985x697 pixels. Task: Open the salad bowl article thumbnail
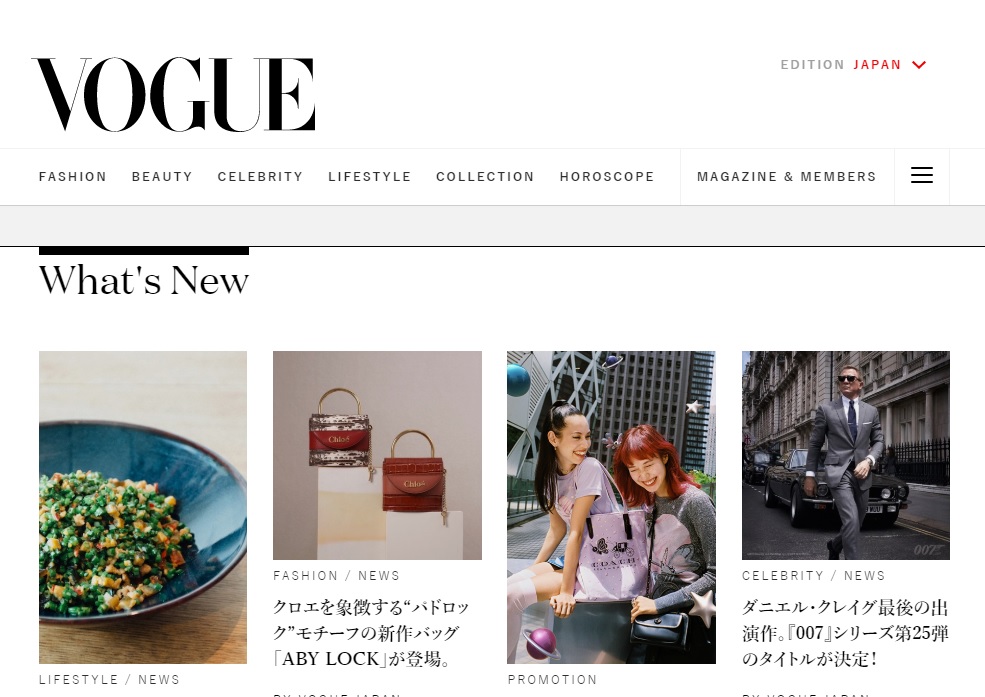(143, 507)
